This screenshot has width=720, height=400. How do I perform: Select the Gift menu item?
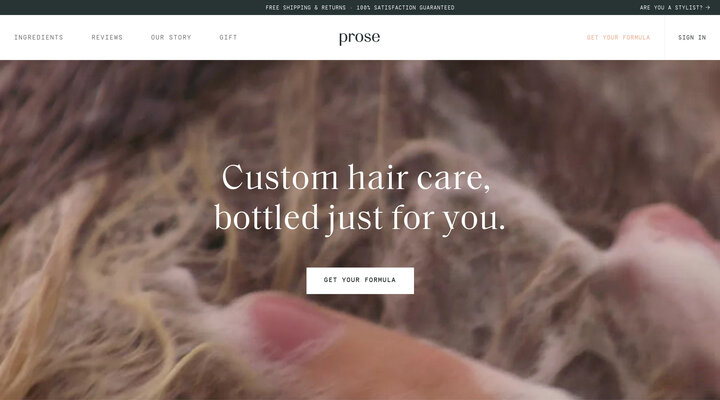click(x=228, y=37)
